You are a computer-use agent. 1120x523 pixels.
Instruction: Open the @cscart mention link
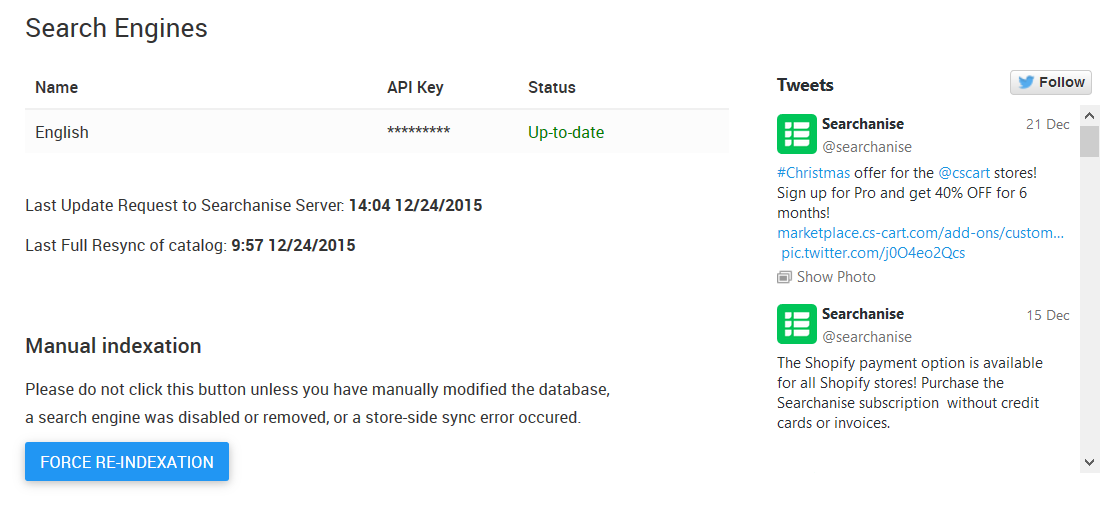(x=964, y=173)
